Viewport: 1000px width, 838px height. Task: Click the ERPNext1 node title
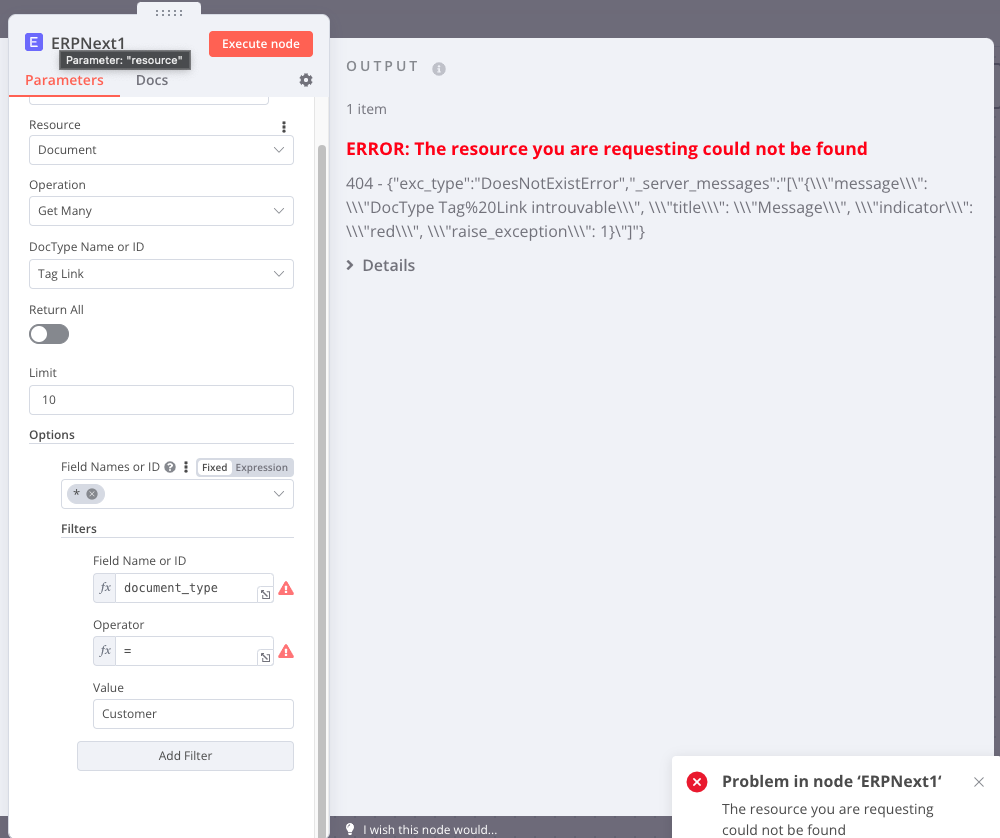click(88, 43)
